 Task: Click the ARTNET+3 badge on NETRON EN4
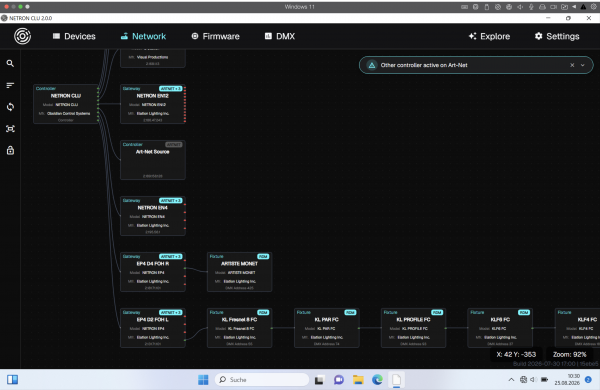(x=171, y=201)
